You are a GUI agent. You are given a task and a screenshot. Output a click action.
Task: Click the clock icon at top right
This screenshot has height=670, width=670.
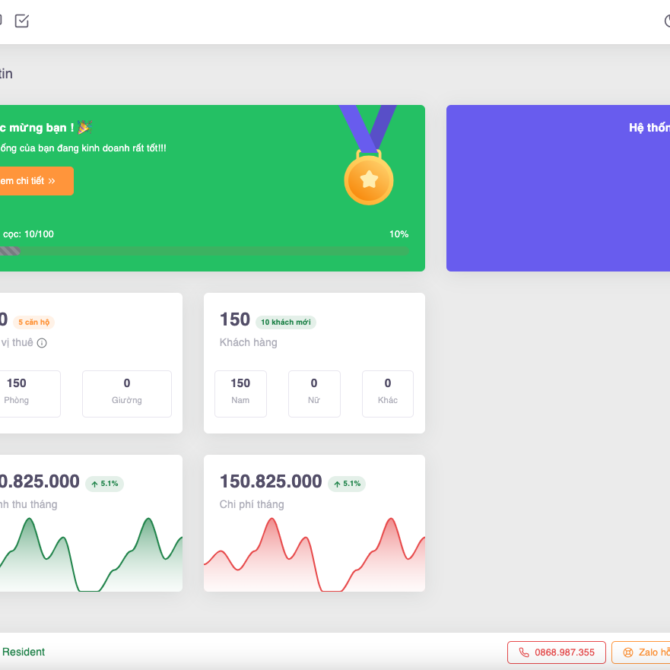[667, 21]
